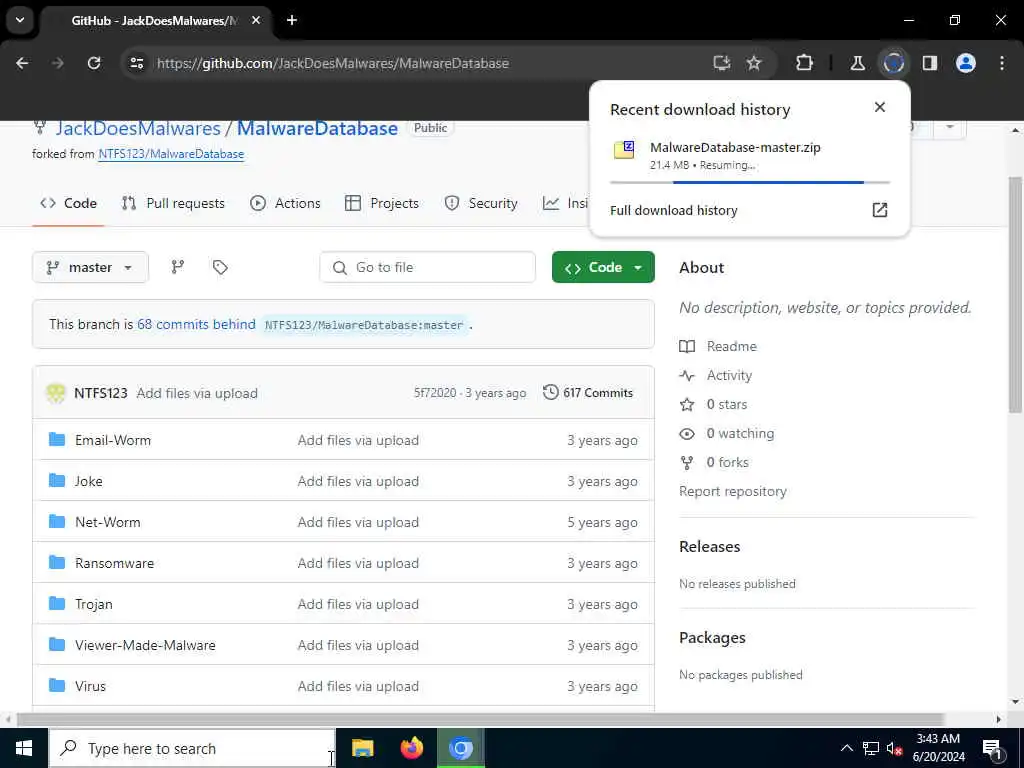Click the Go to file search field

pyautogui.click(x=427, y=267)
